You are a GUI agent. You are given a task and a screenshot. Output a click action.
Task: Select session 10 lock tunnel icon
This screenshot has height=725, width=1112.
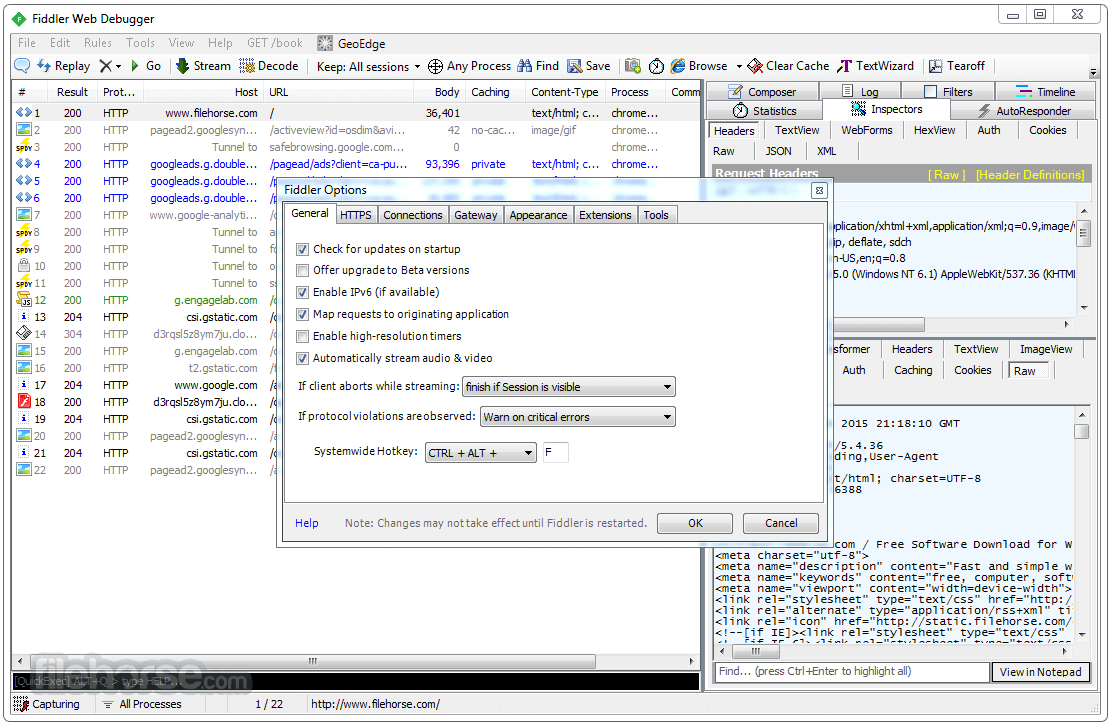point(23,266)
